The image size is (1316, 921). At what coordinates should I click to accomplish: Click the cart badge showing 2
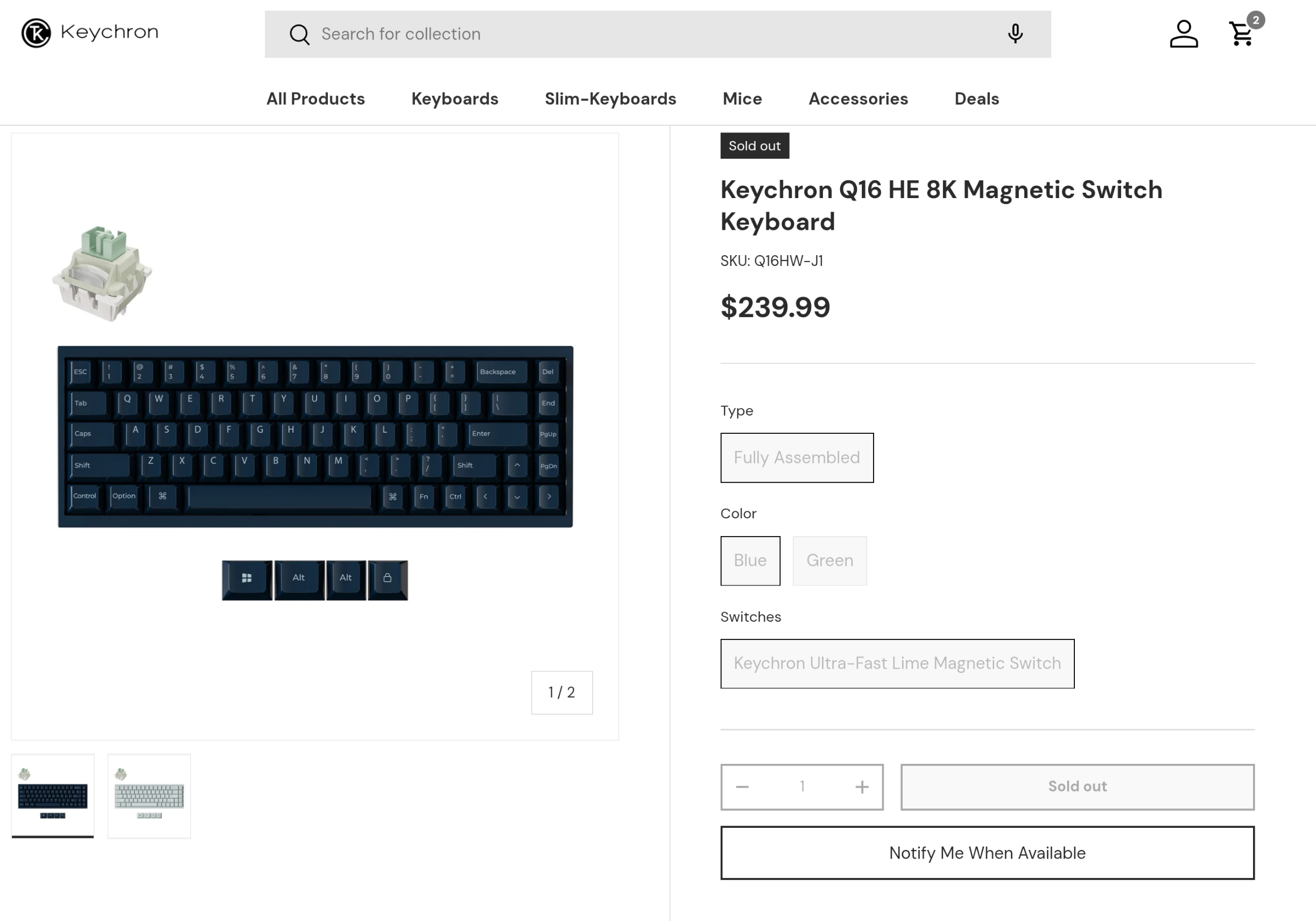1255,20
